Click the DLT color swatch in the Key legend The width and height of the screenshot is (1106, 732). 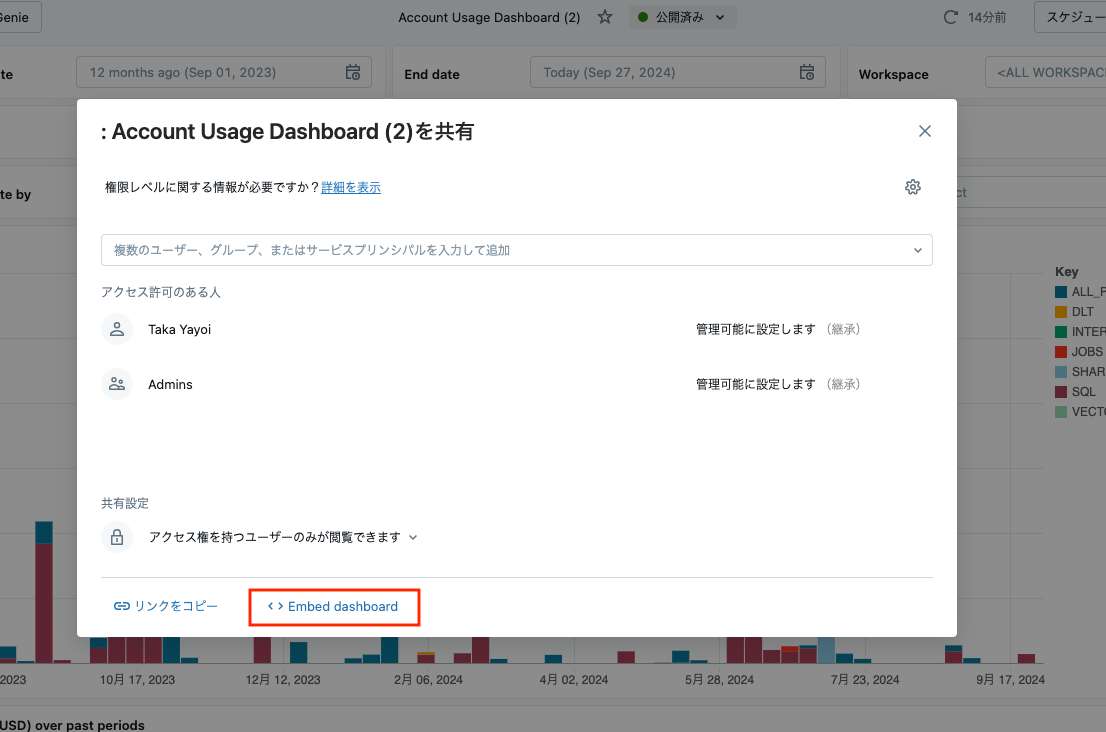[x=1063, y=311]
